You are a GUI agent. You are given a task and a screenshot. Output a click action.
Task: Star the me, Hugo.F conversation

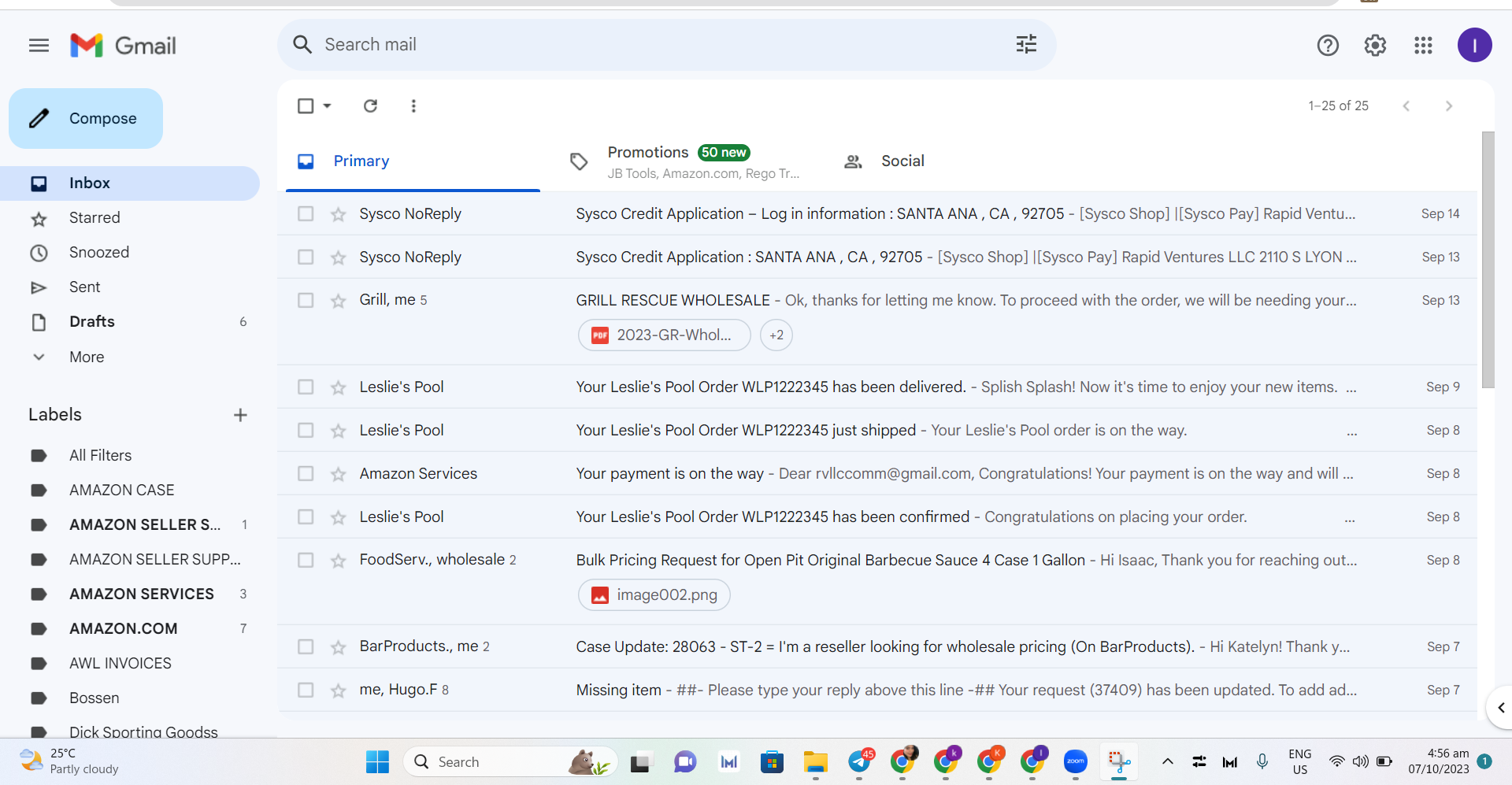click(338, 691)
